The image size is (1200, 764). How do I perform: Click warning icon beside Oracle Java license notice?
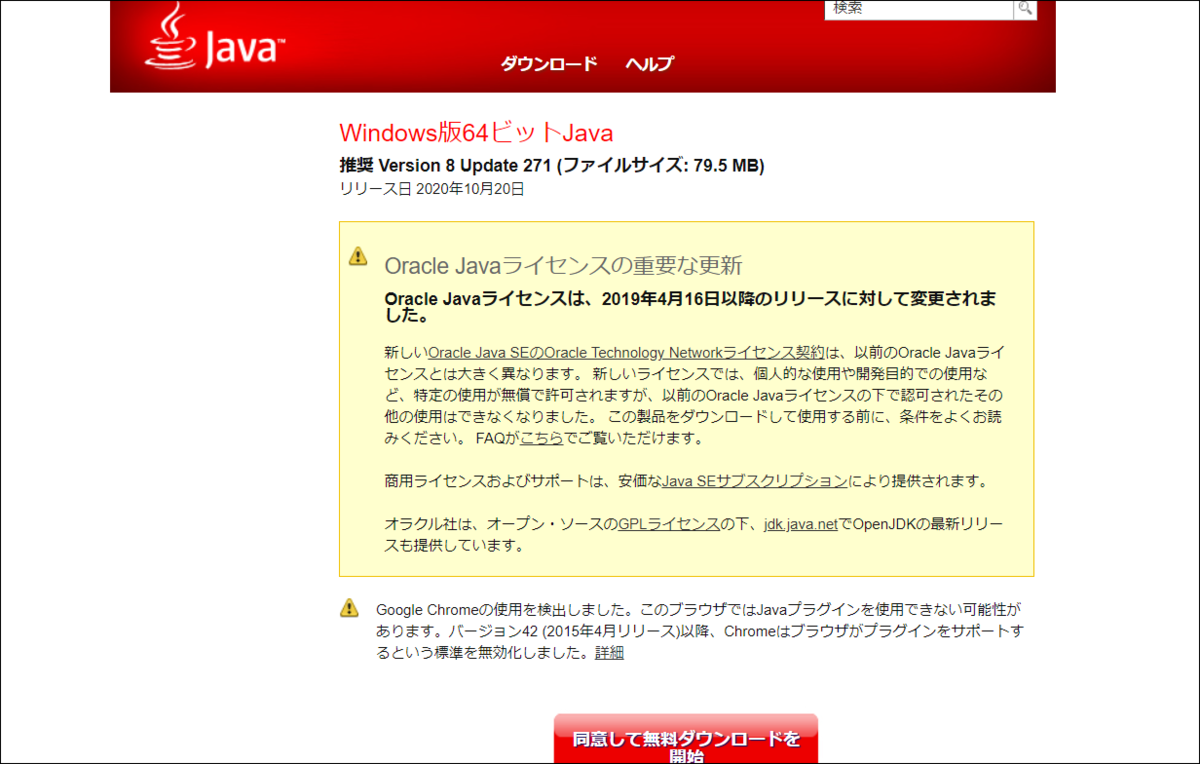click(x=358, y=256)
